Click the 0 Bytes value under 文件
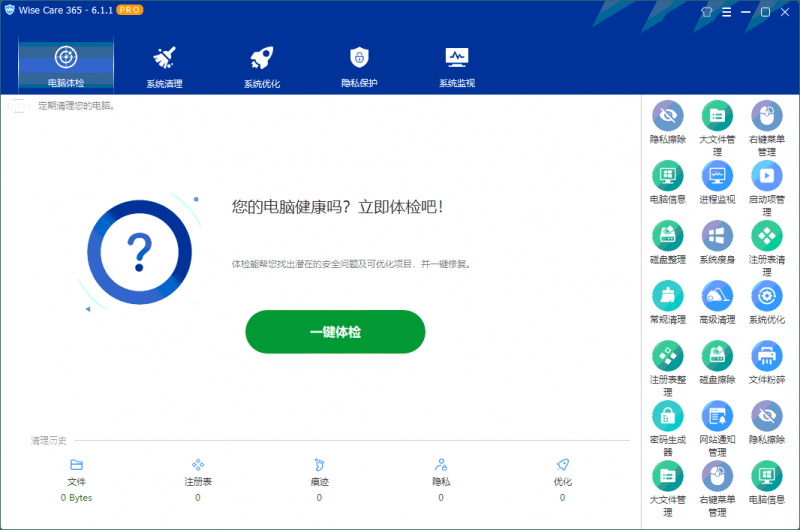This screenshot has height=530, width=800. pyautogui.click(x=77, y=497)
